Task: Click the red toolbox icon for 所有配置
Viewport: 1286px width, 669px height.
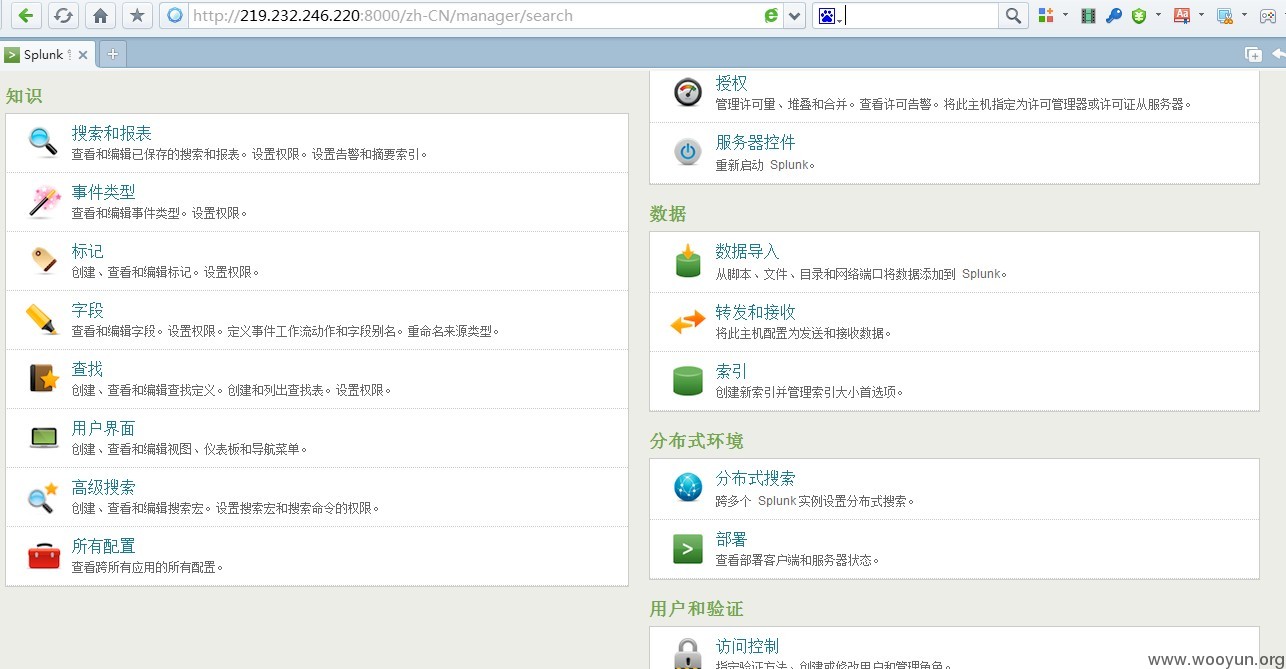Action: (44, 555)
